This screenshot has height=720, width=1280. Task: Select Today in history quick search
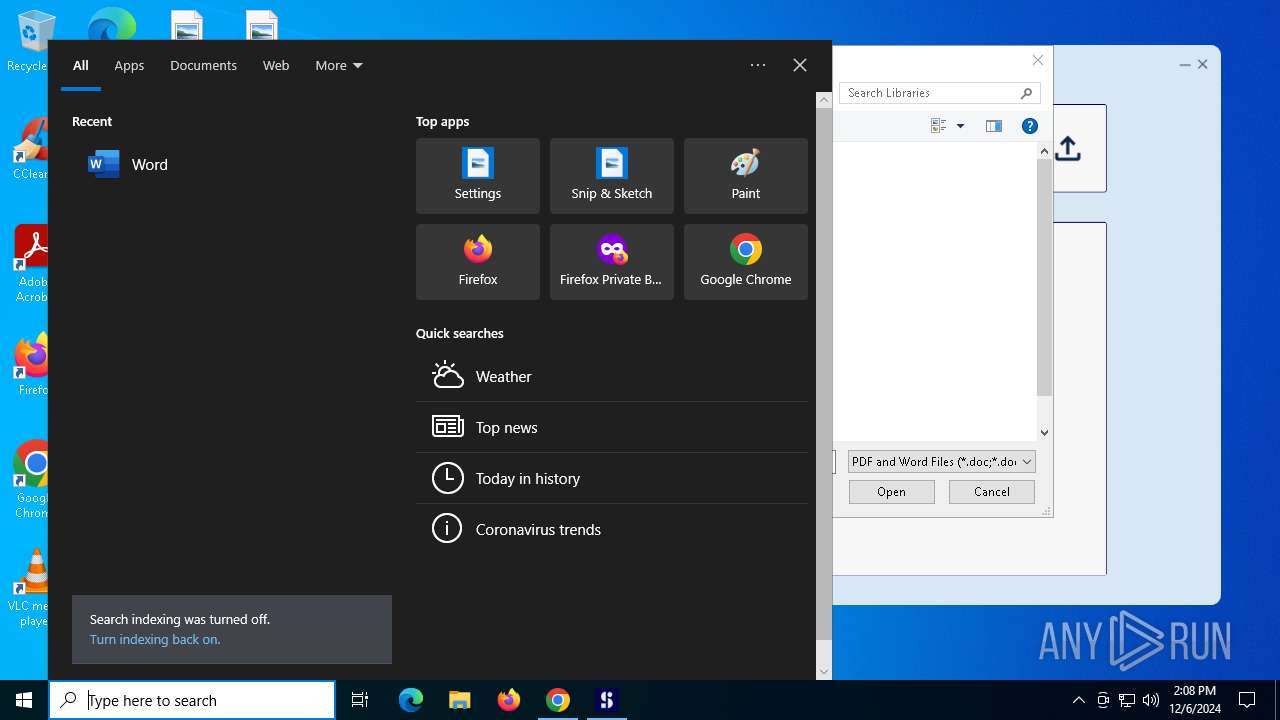[612, 479]
